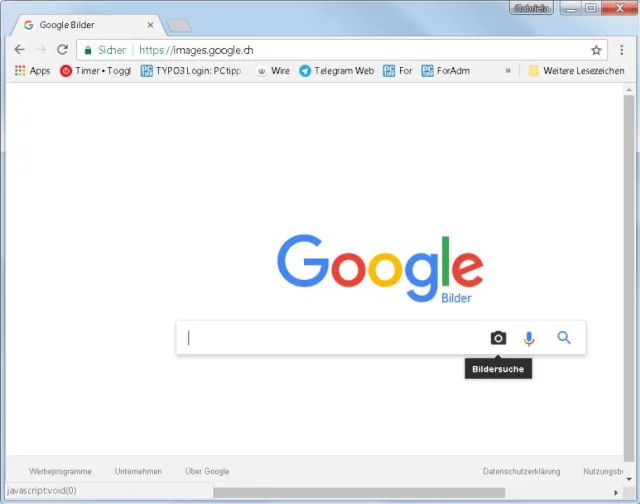The width and height of the screenshot is (640, 504).
Task: Click the vertical scrollbar down arrow
Action: pos(629,479)
